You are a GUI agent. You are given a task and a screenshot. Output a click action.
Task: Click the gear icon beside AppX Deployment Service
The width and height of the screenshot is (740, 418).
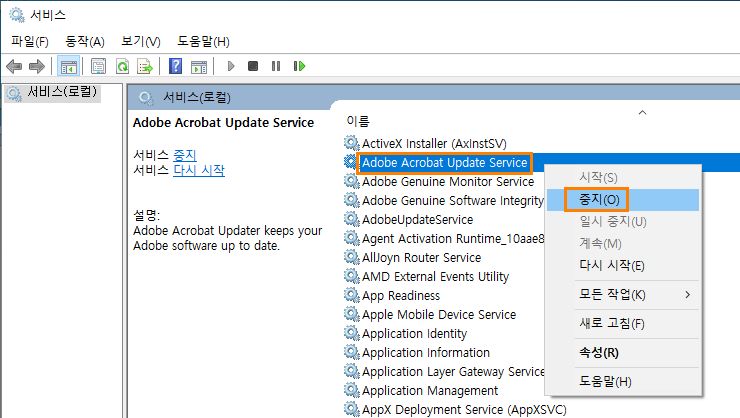(352, 409)
